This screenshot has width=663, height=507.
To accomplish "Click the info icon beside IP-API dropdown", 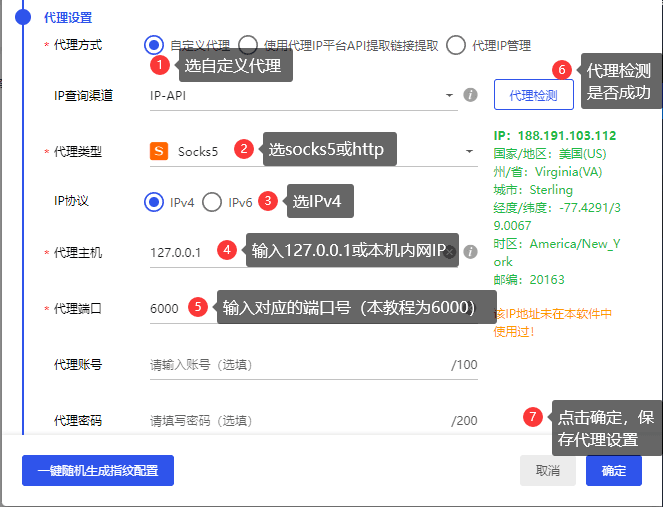I will 469,96.
